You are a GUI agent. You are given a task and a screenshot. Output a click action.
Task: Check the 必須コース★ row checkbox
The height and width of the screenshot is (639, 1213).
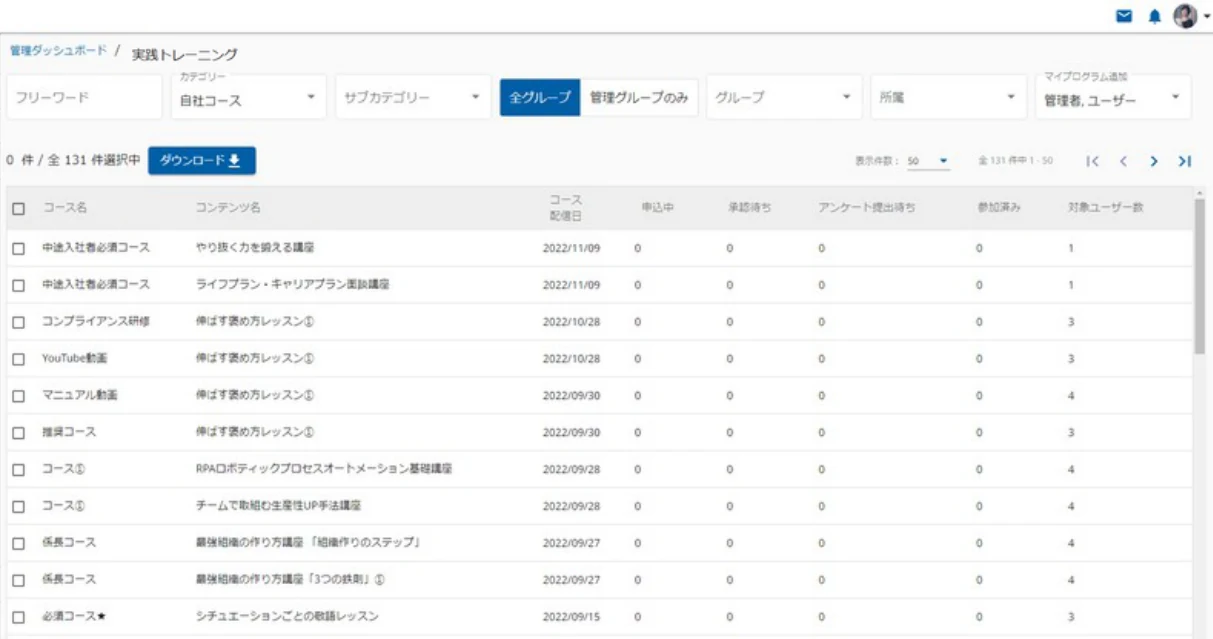[x=18, y=618]
